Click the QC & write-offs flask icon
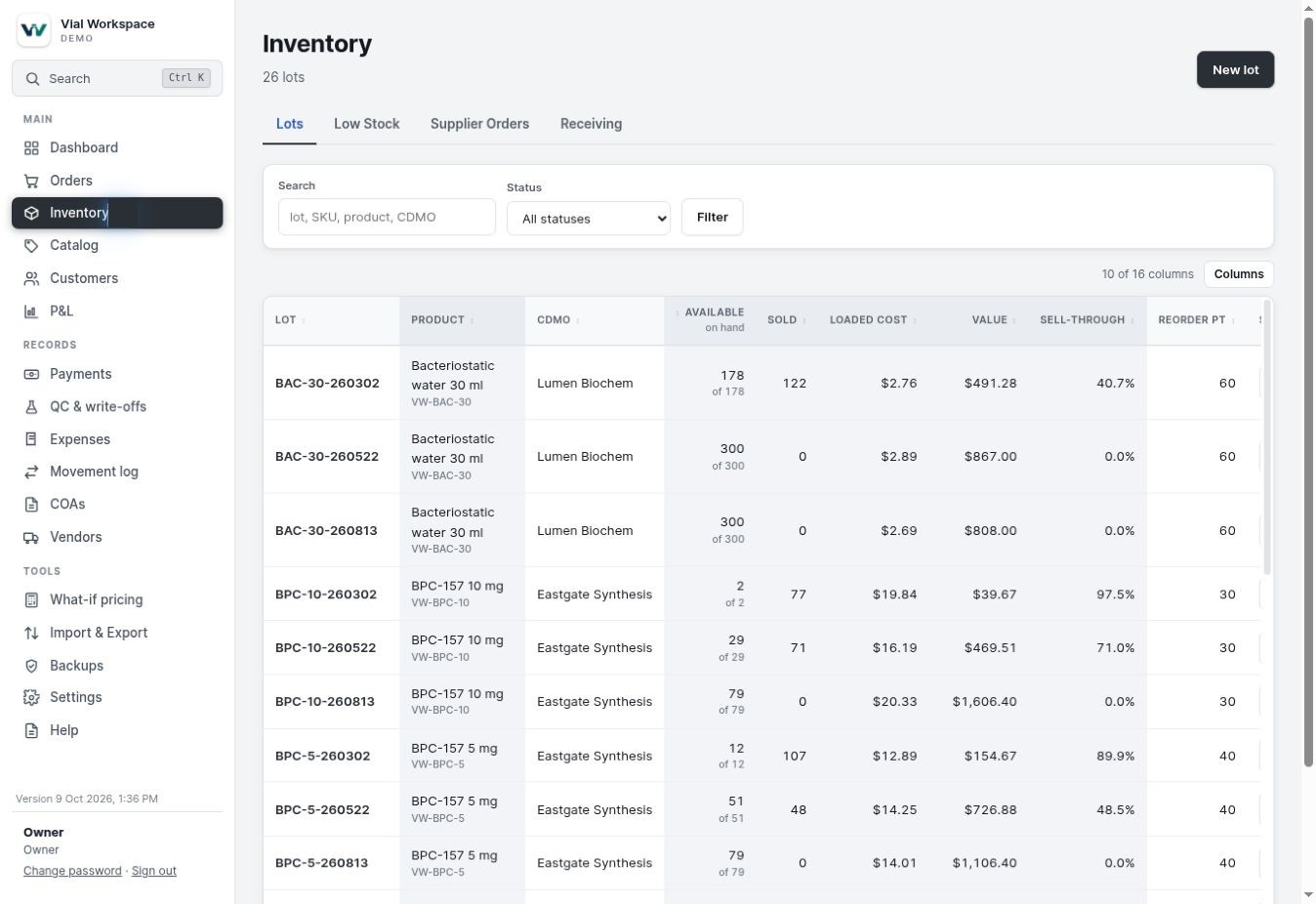Image resolution: width=1316 pixels, height=904 pixels. click(x=31, y=407)
